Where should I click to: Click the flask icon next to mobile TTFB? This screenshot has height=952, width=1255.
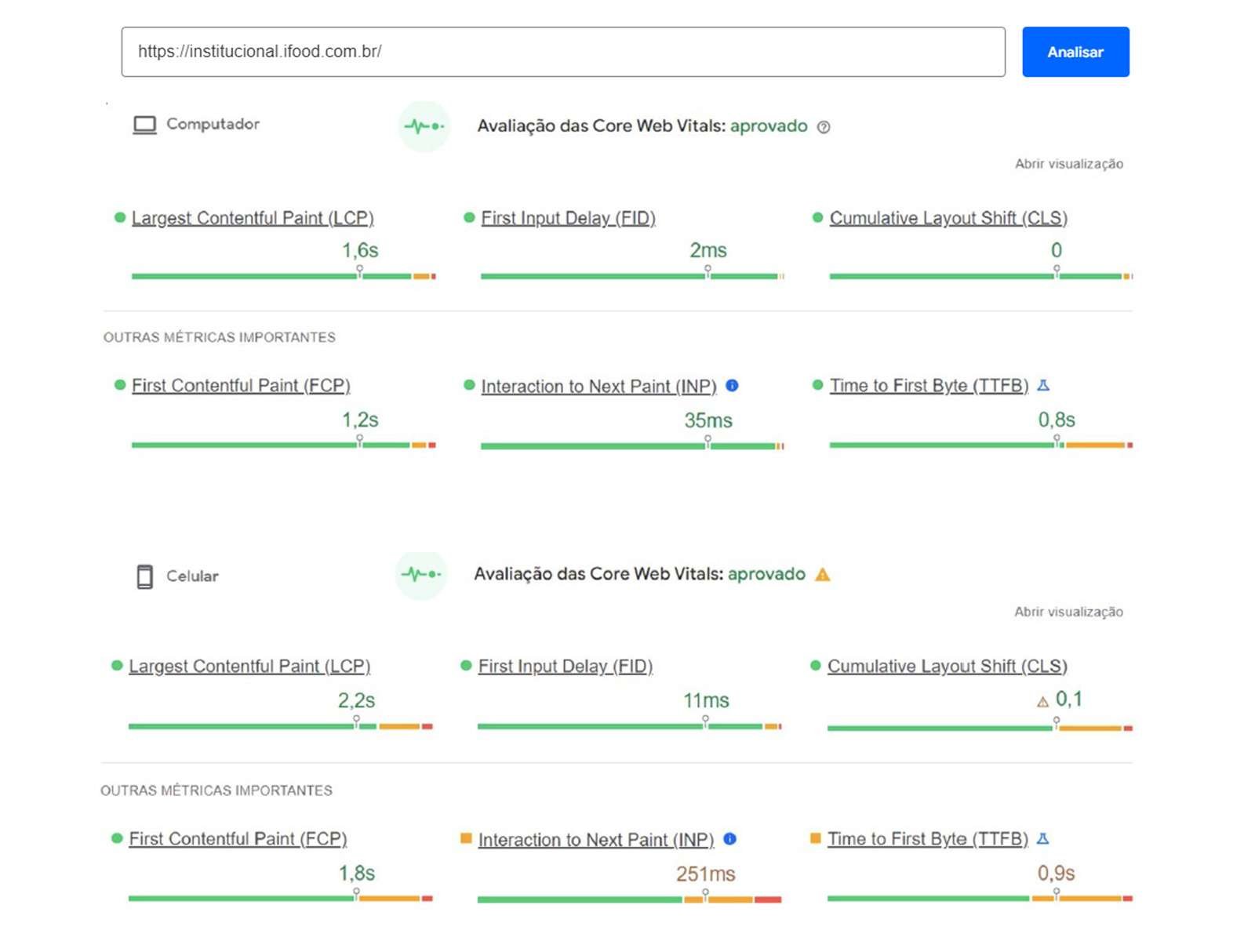point(1042,839)
